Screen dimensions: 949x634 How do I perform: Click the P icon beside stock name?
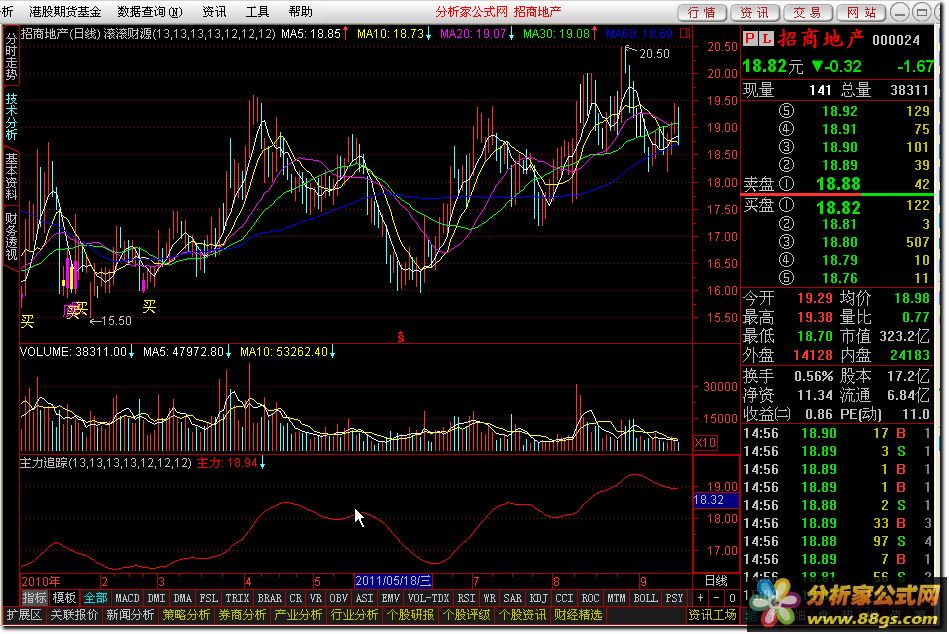750,39
